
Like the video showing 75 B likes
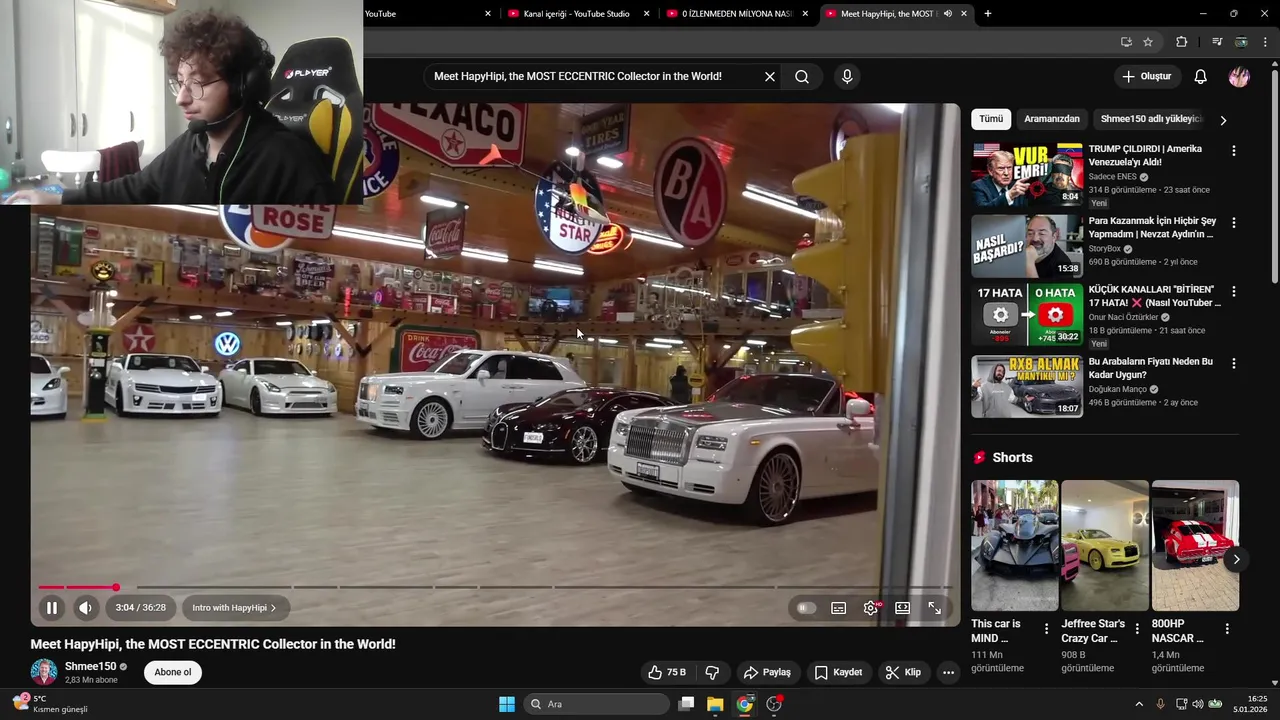click(x=667, y=672)
